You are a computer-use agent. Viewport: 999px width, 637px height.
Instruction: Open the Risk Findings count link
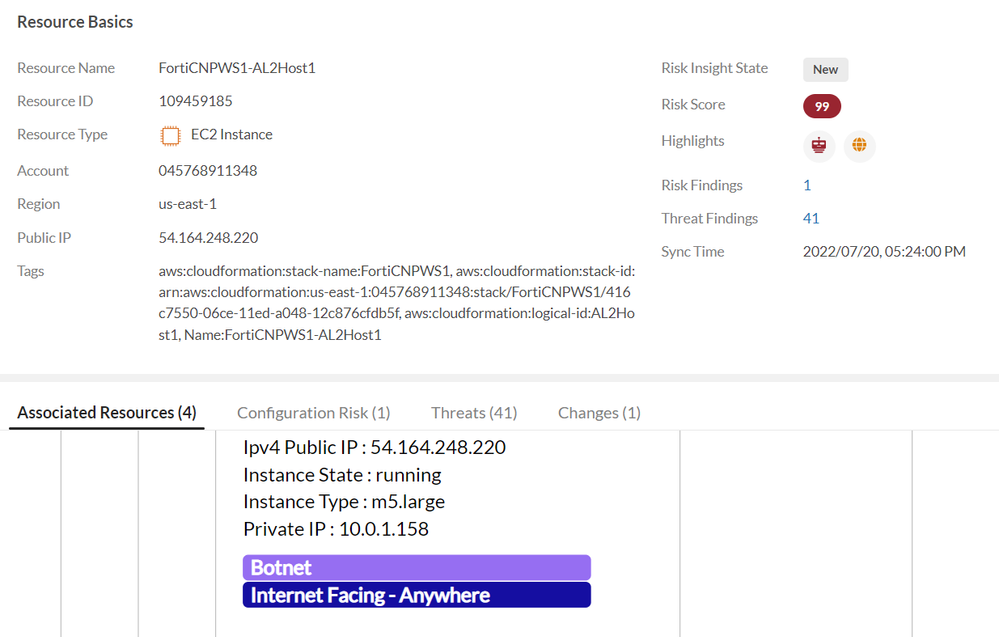(807, 185)
